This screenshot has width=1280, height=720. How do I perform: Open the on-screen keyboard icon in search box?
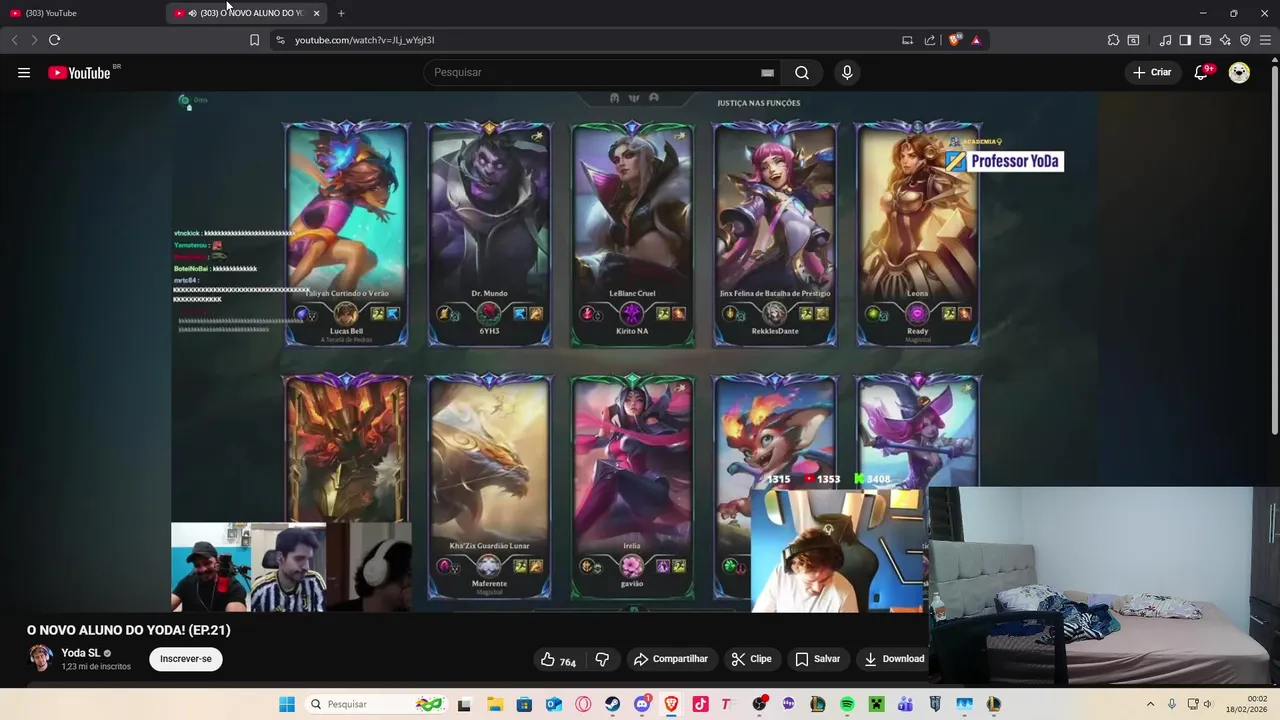pos(767,72)
